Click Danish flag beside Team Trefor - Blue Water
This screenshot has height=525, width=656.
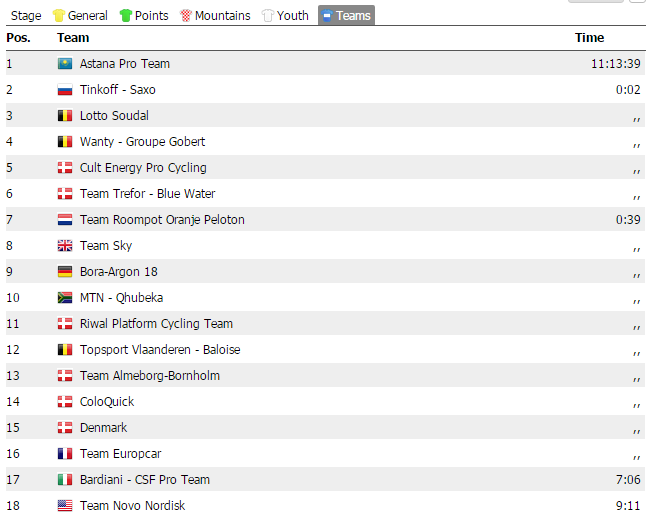click(65, 194)
